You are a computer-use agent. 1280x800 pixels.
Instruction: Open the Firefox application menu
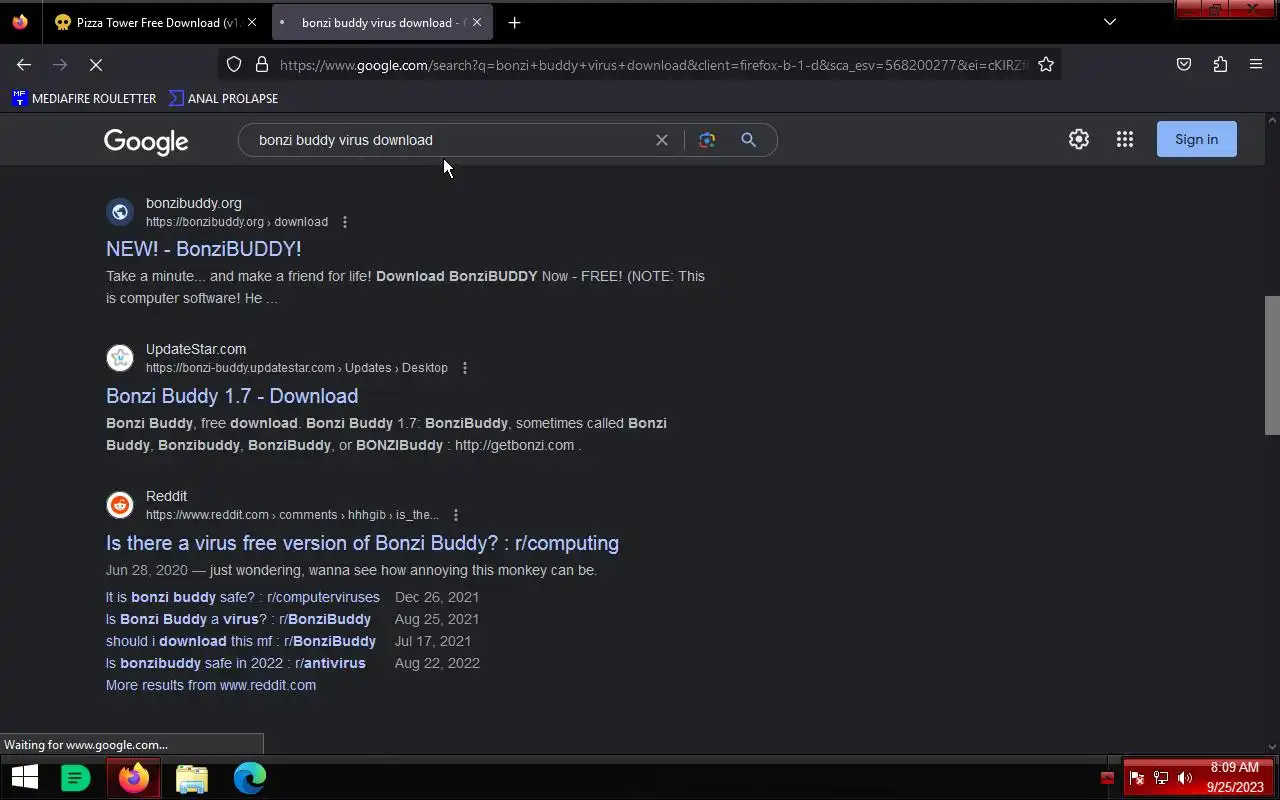[x=1256, y=65]
